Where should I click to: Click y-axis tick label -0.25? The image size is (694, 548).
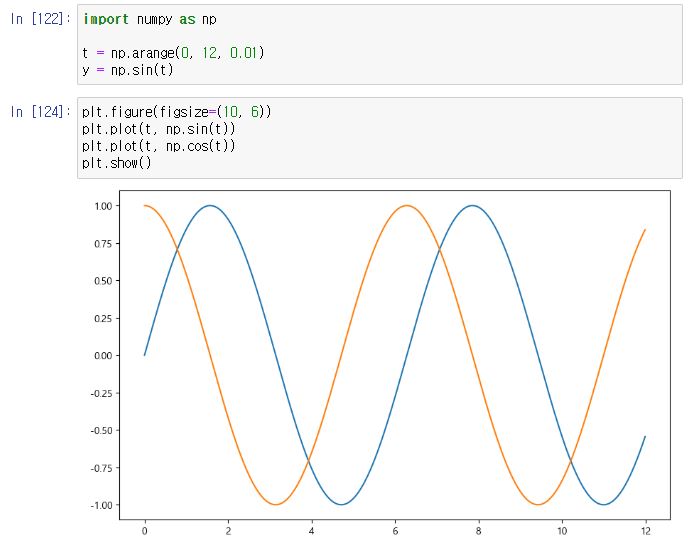(101, 393)
